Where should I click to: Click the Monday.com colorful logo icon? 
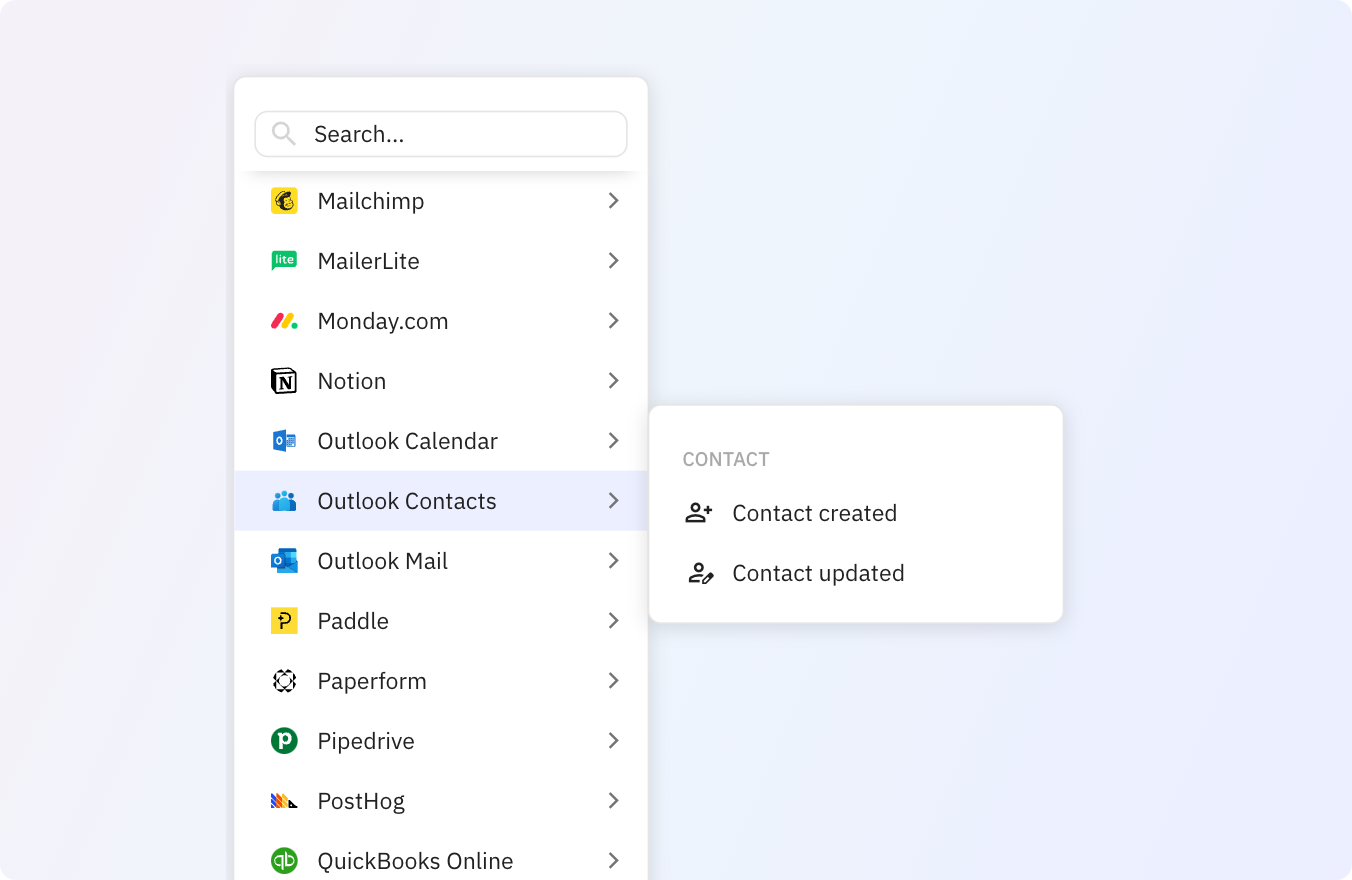pyautogui.click(x=284, y=321)
